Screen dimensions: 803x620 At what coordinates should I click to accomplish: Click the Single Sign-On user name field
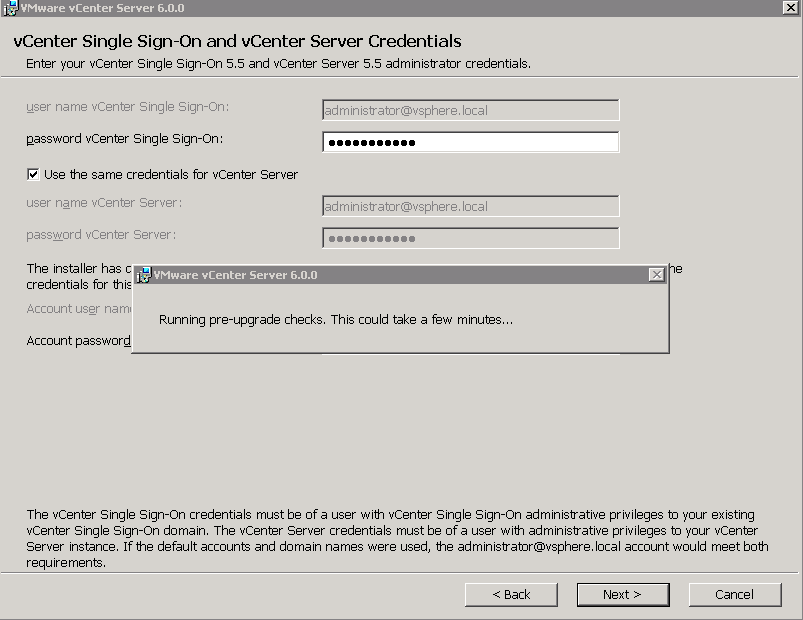tap(470, 110)
